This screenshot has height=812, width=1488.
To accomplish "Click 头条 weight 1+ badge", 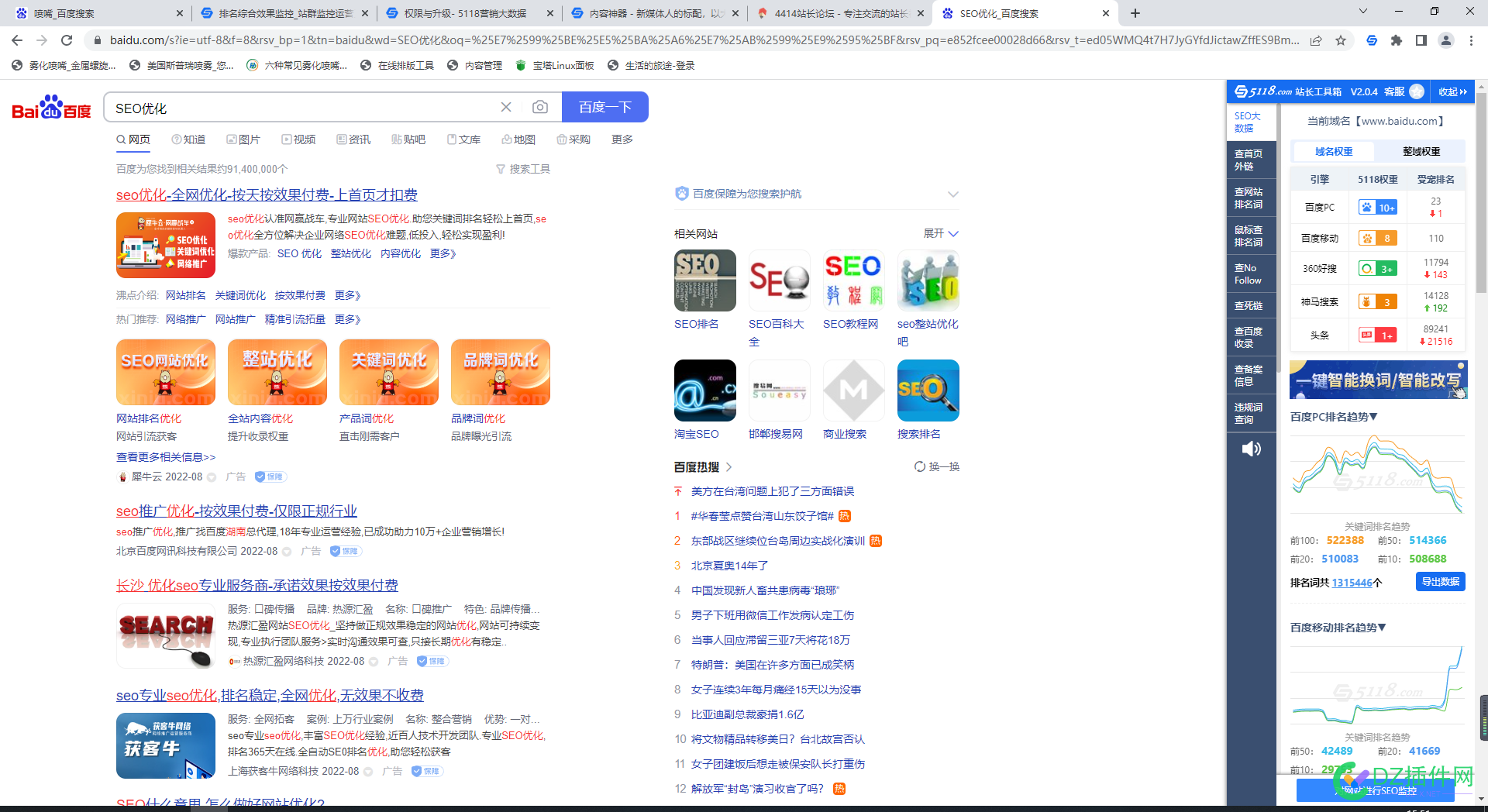I will tap(1378, 335).
